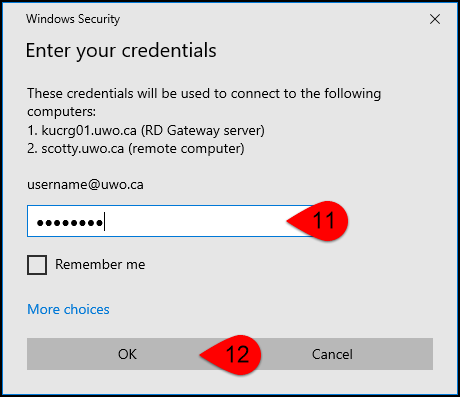
Task: Click blank title bar area beside Windows Security
Action: click(267, 19)
